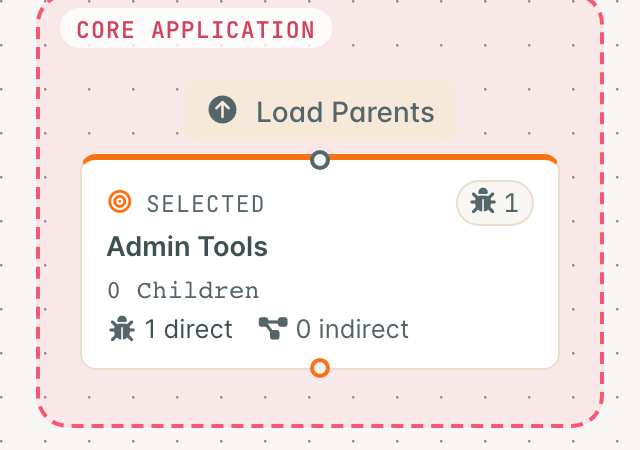Load parents of the Admin Tools node
Viewport: 640px width, 450px height.
320,111
